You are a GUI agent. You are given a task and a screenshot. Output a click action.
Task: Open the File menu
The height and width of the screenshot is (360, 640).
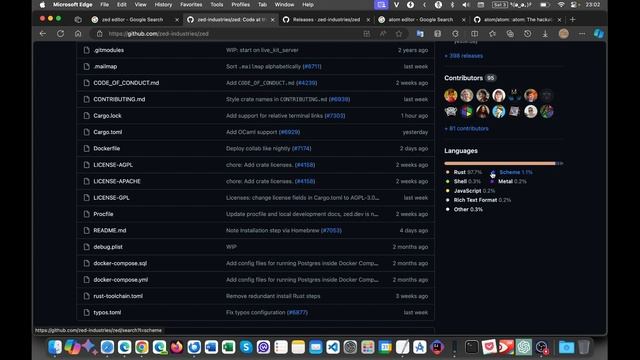click(104, 4)
